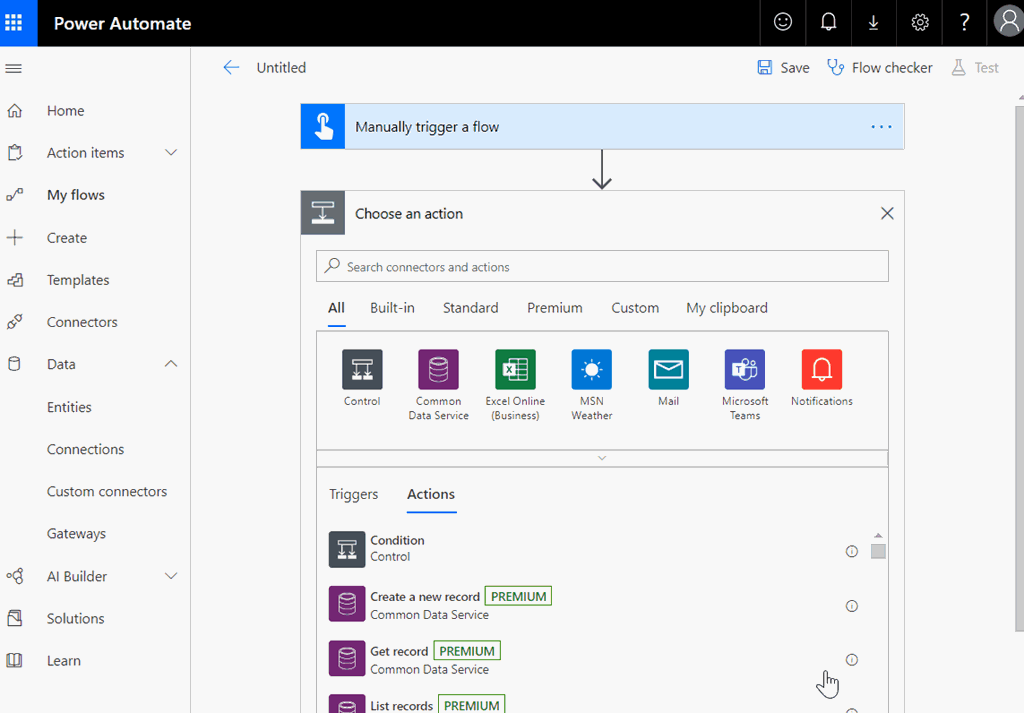Click the Manually trigger a flow hand icon
This screenshot has width=1024, height=713.
[x=323, y=127]
